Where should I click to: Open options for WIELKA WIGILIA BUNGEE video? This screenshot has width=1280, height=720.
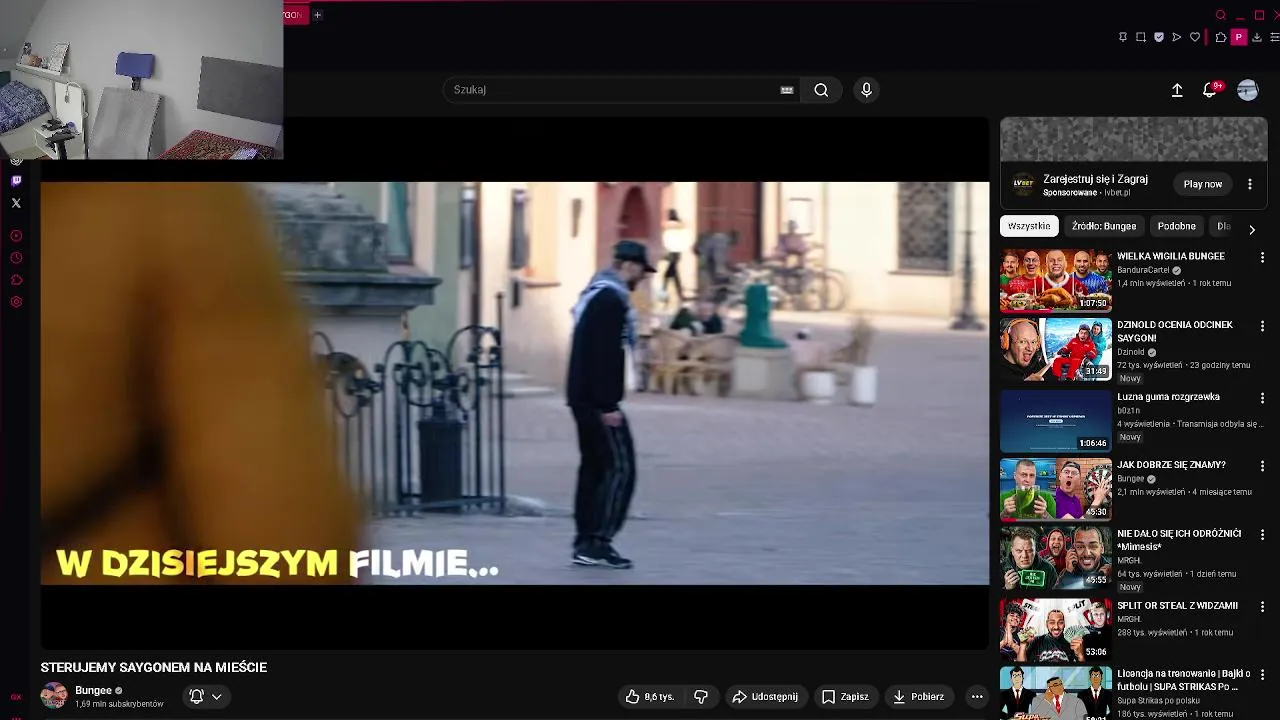click(1262, 257)
